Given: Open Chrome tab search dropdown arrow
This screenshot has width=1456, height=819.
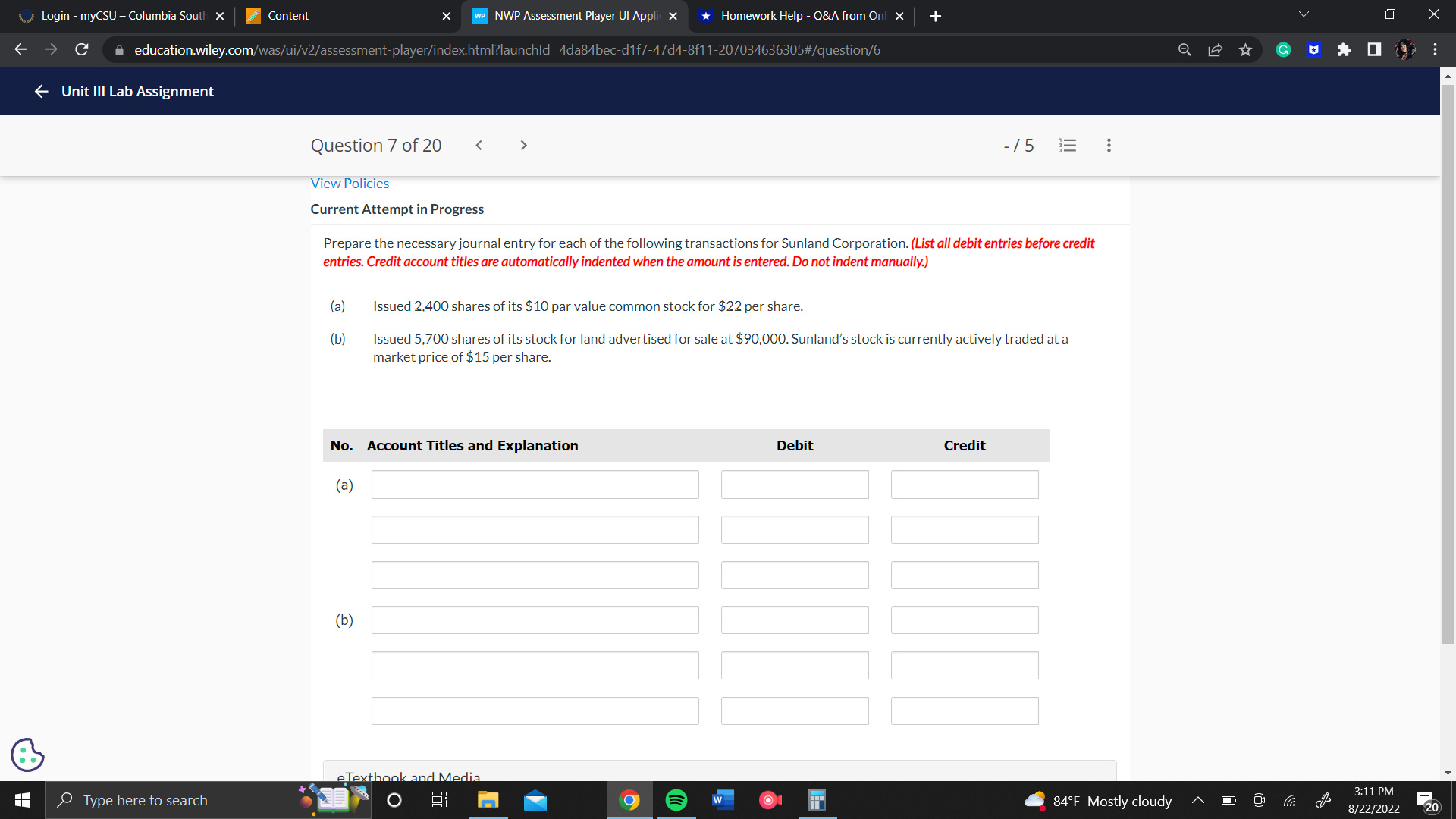Looking at the screenshot, I should (1304, 15).
